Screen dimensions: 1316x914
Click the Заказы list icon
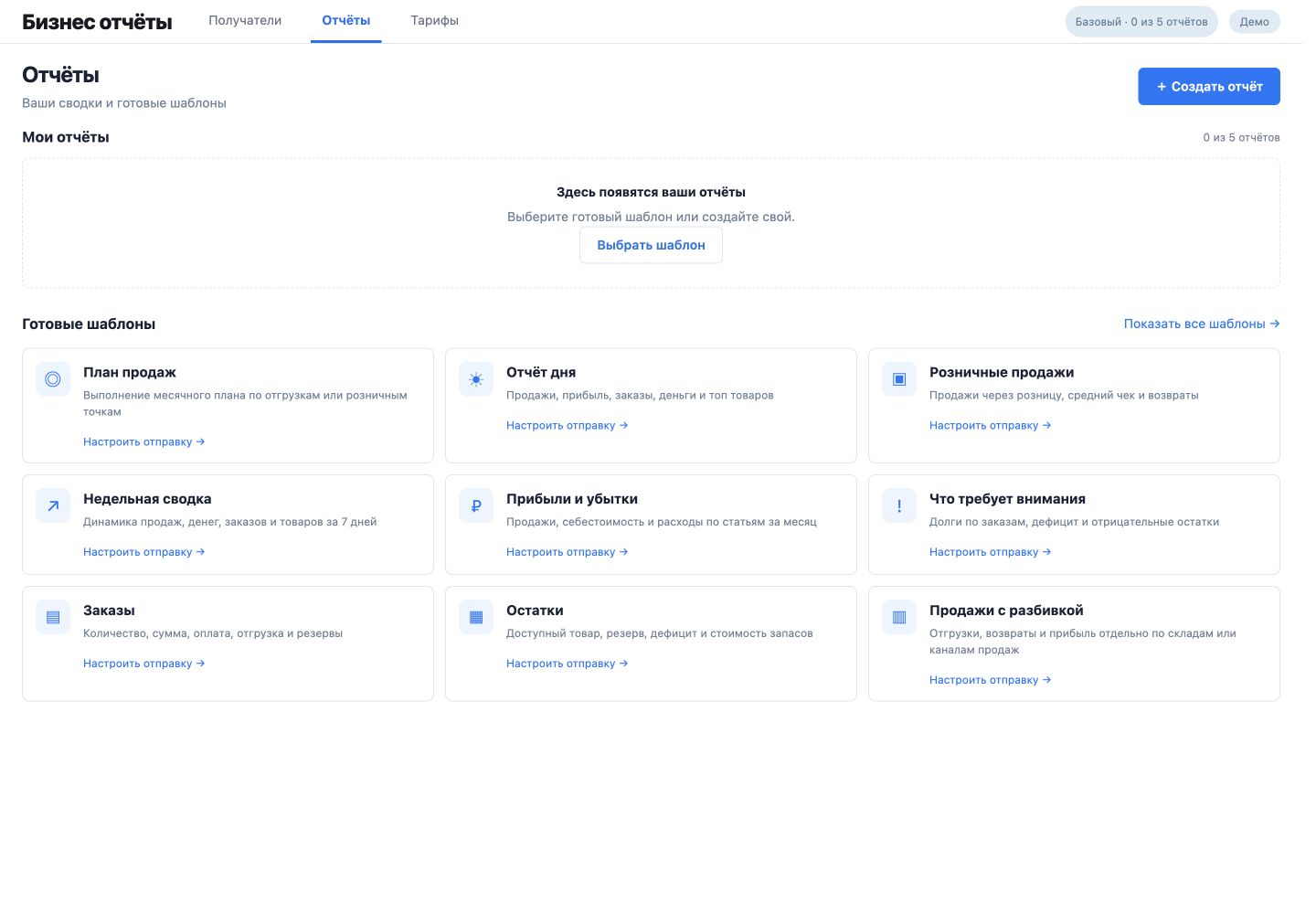coord(53,617)
